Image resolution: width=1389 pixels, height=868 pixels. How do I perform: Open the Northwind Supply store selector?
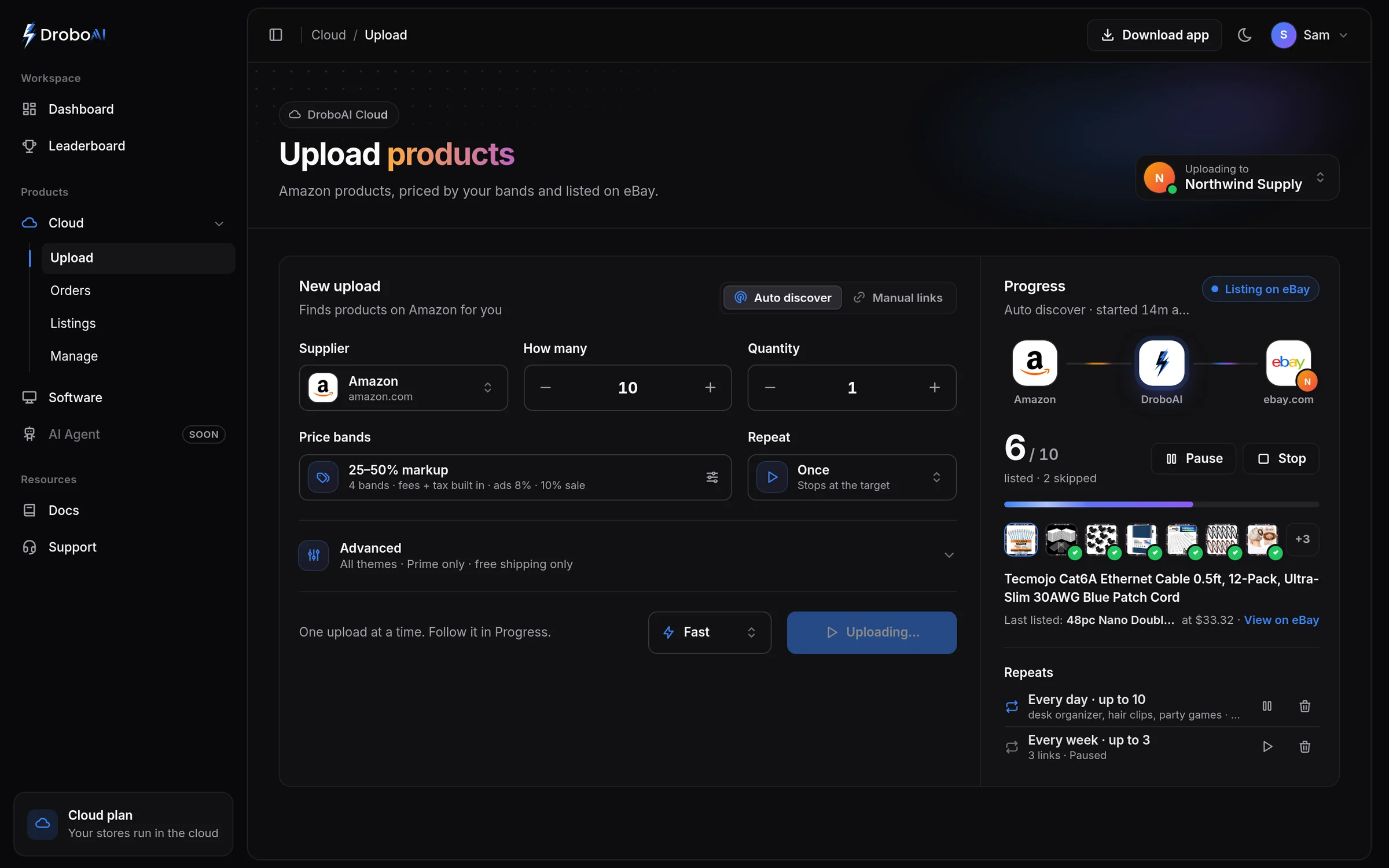click(1237, 177)
